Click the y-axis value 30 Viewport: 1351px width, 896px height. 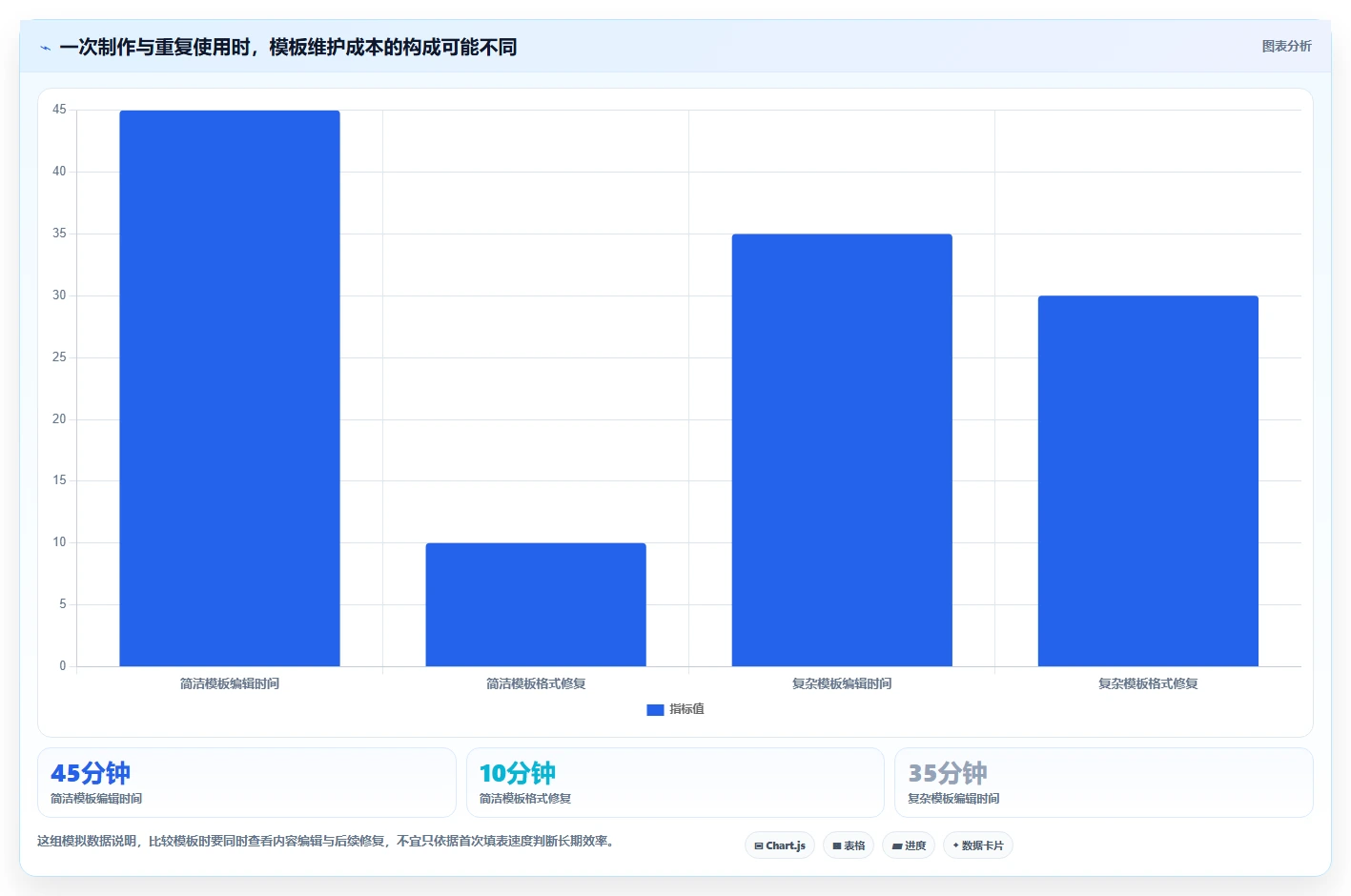click(x=59, y=295)
